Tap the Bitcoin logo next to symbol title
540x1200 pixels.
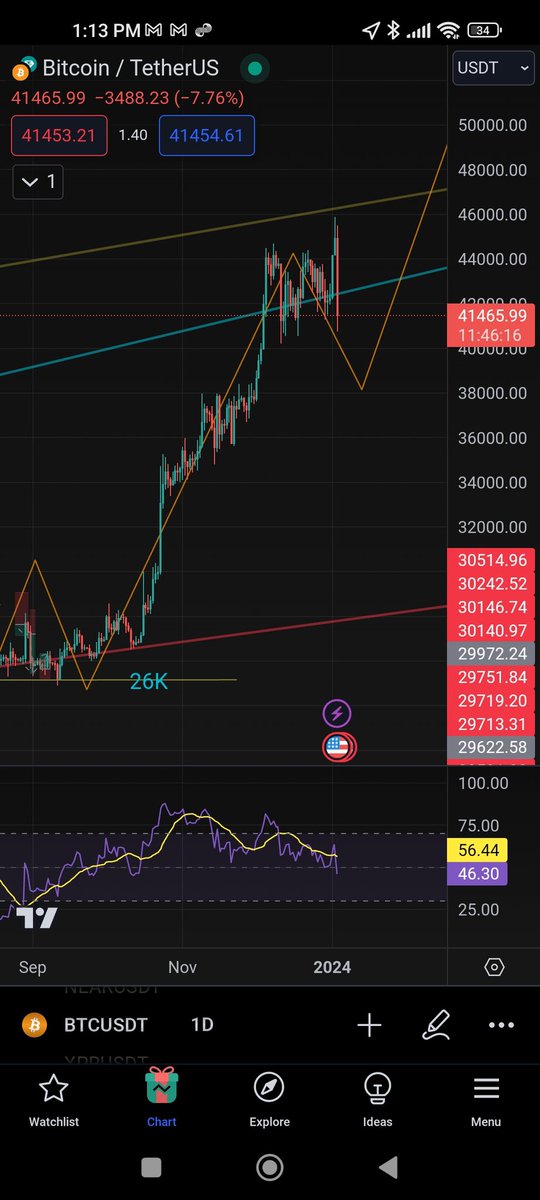(x=23, y=70)
